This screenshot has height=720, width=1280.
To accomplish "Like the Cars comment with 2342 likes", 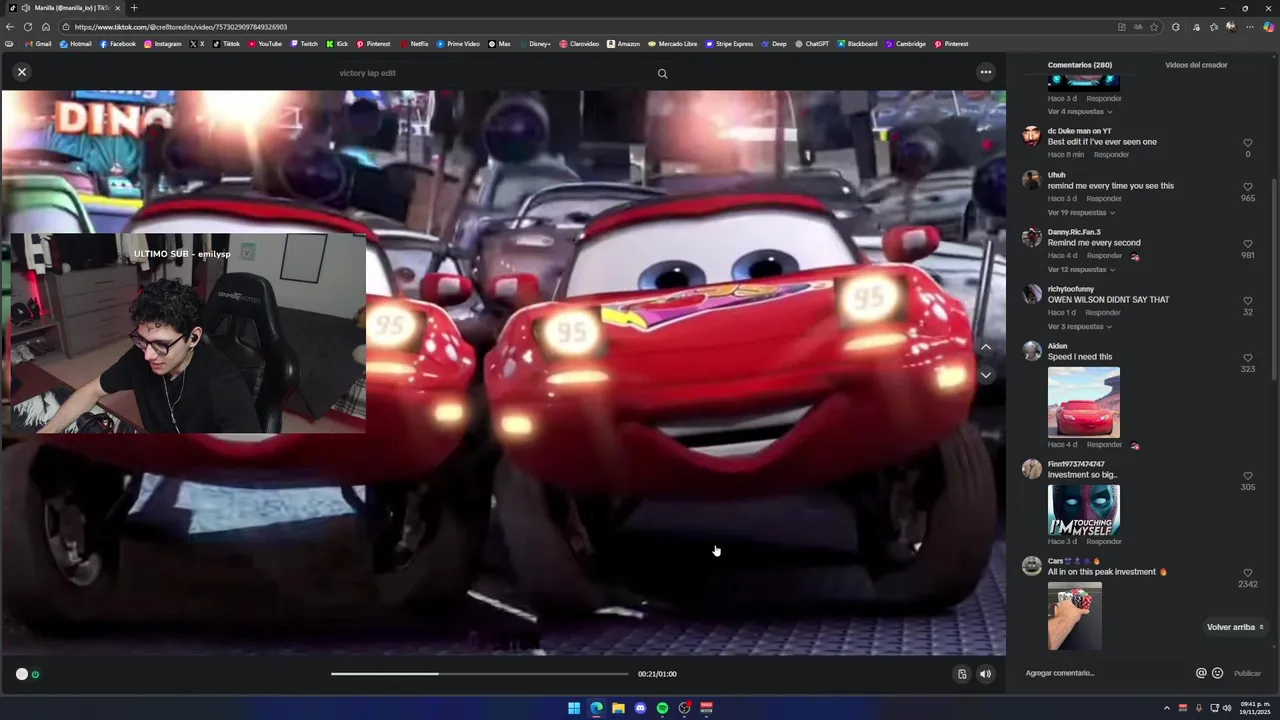I will tap(1247, 573).
